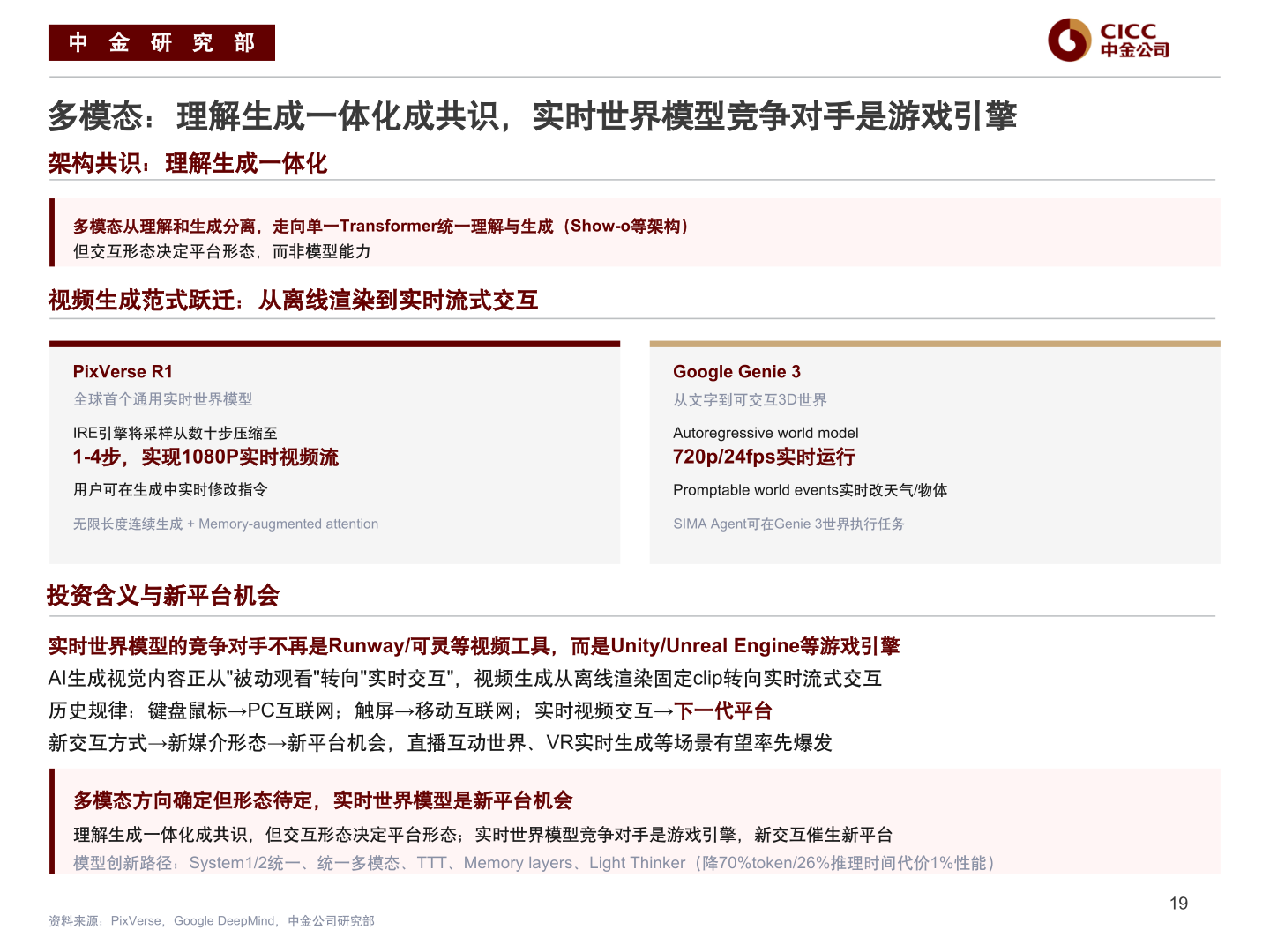Select the line mentioning Show-o等架构
1270x952 pixels.
(x=383, y=227)
